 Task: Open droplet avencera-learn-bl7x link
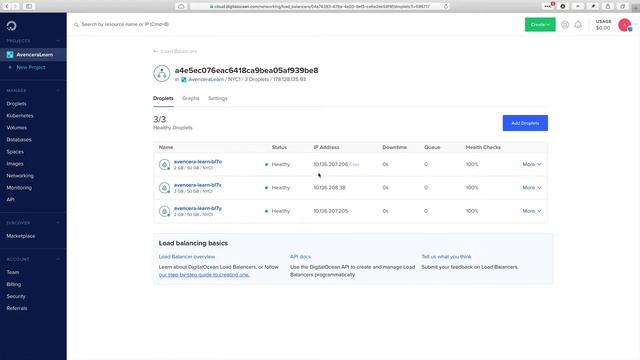click(198, 185)
